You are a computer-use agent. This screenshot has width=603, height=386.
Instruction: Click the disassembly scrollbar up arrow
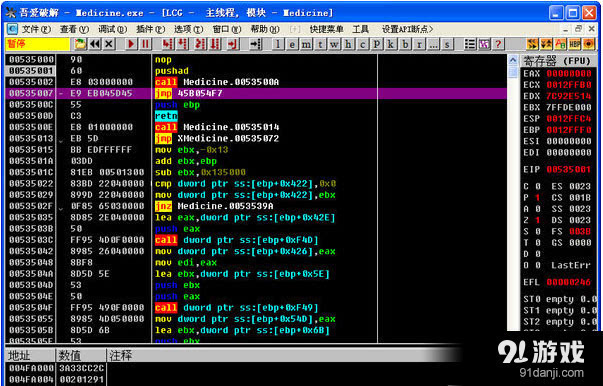513,60
